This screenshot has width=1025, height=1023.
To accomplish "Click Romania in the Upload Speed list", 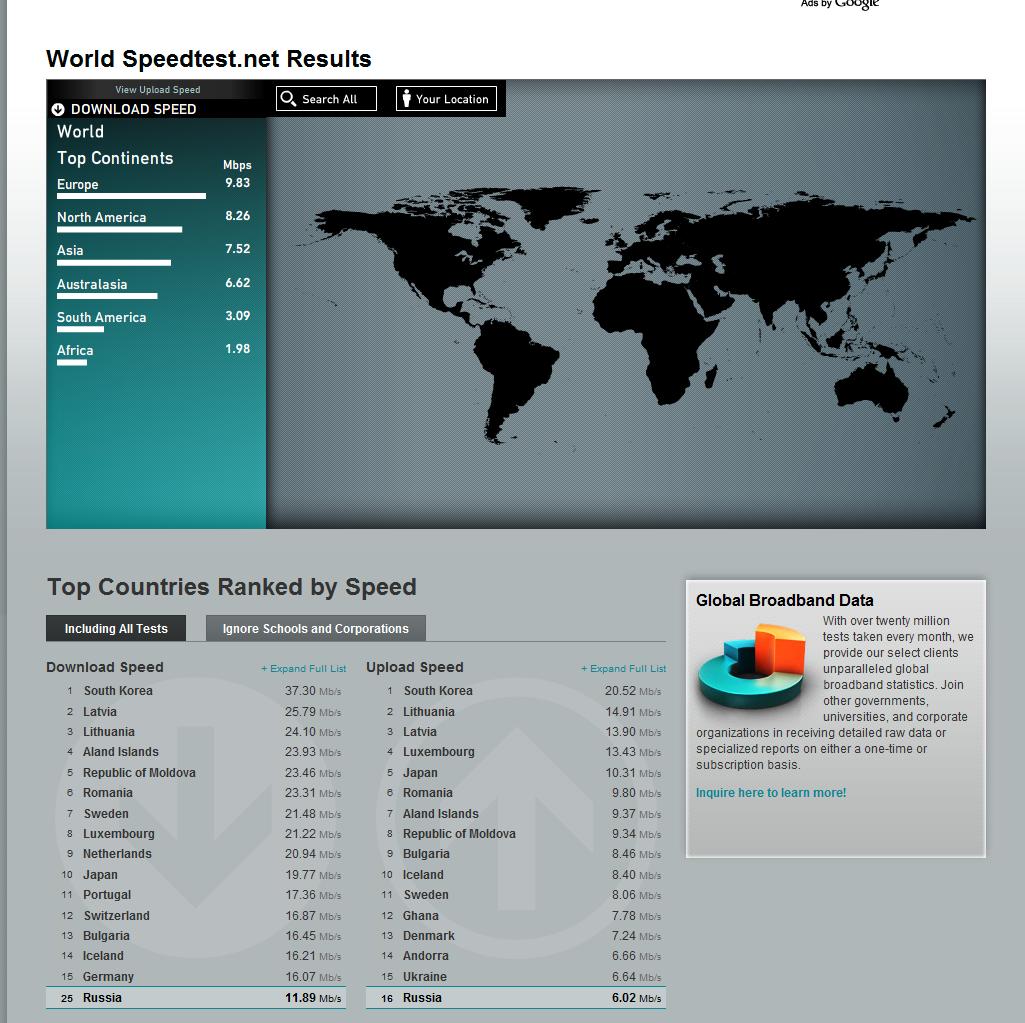I will (x=428, y=792).
